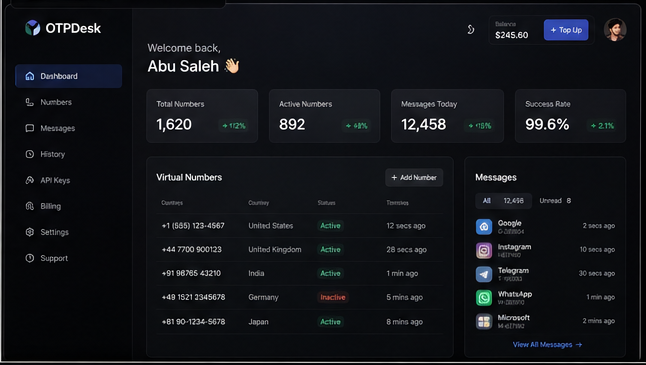Screen dimensions: 646x365
Task: Click the Messages Today card
Action: (x=447, y=116)
